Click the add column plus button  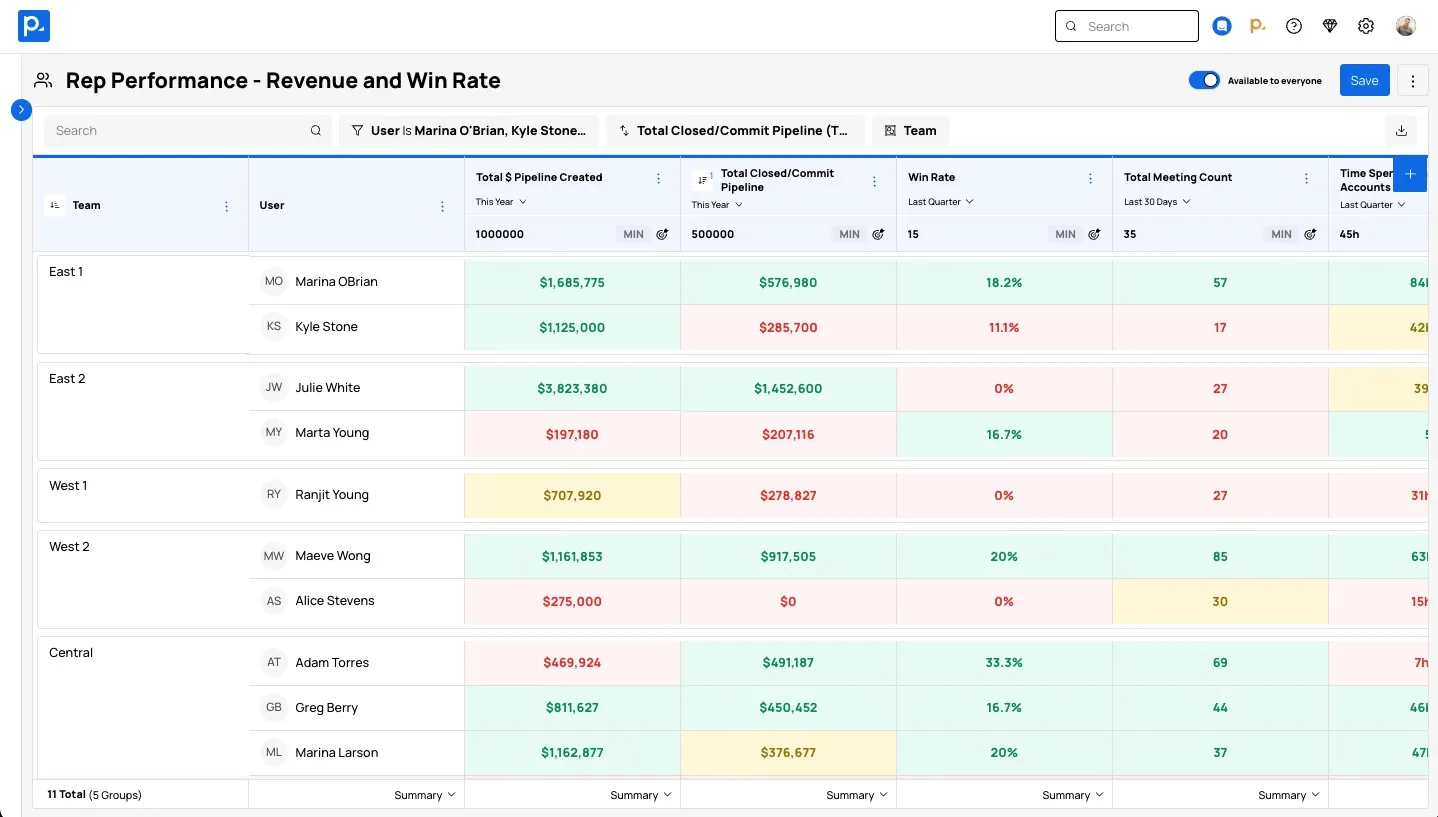tap(1410, 174)
